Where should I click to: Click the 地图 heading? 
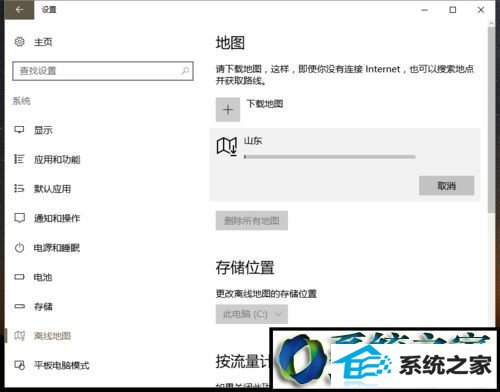click(230, 43)
